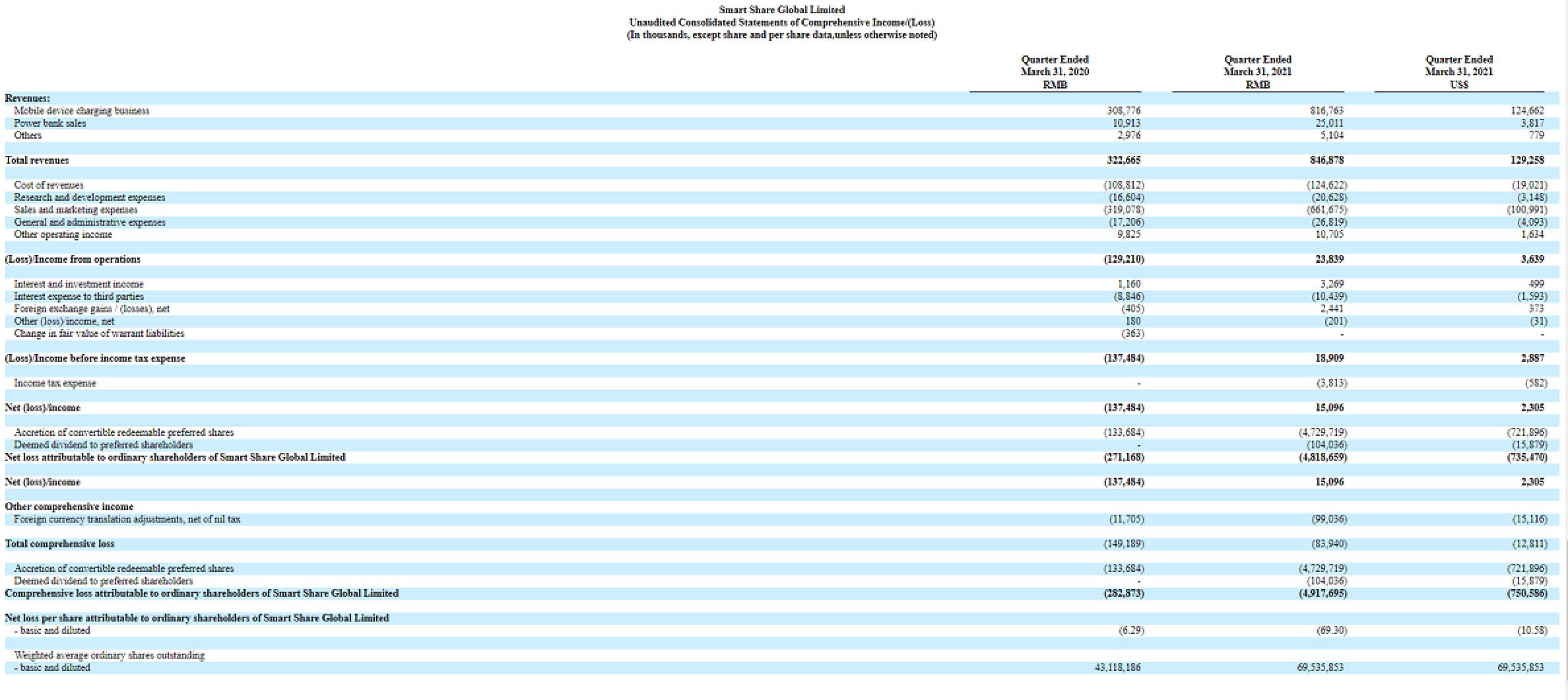
Task: Click 'Other comprehensive income' heading
Action: [x=69, y=507]
